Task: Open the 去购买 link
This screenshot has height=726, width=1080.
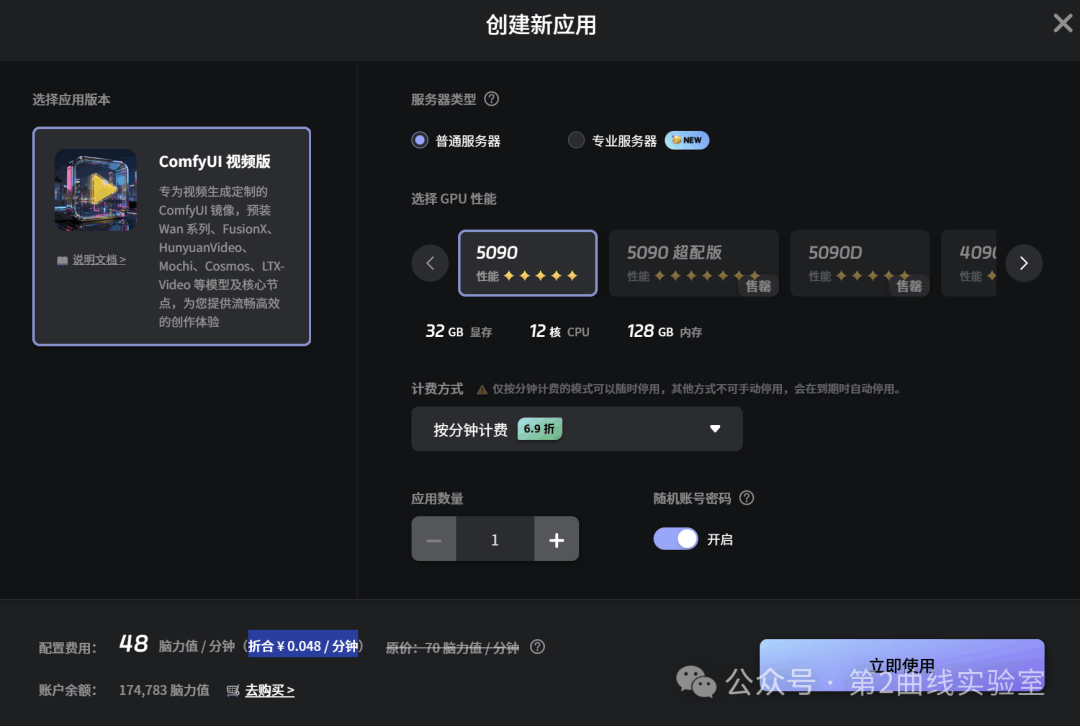Action: [x=270, y=690]
